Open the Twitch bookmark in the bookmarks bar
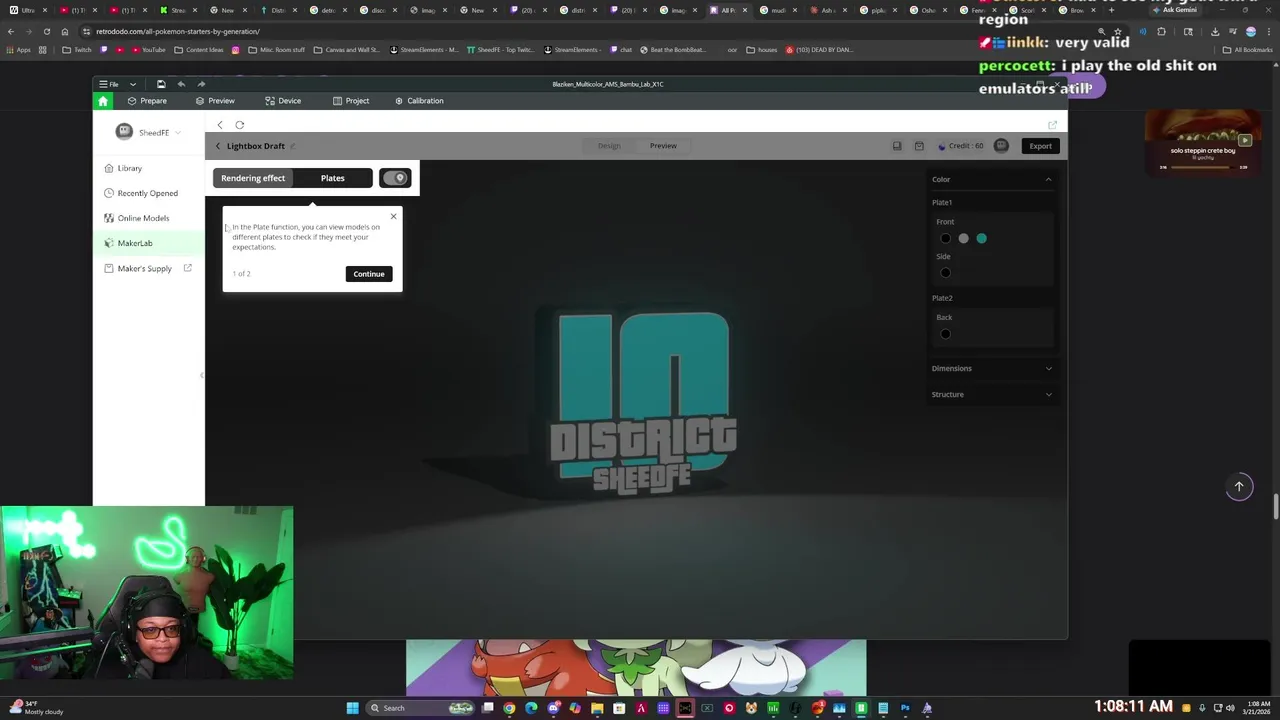This screenshot has width=1280, height=720. click(77, 49)
